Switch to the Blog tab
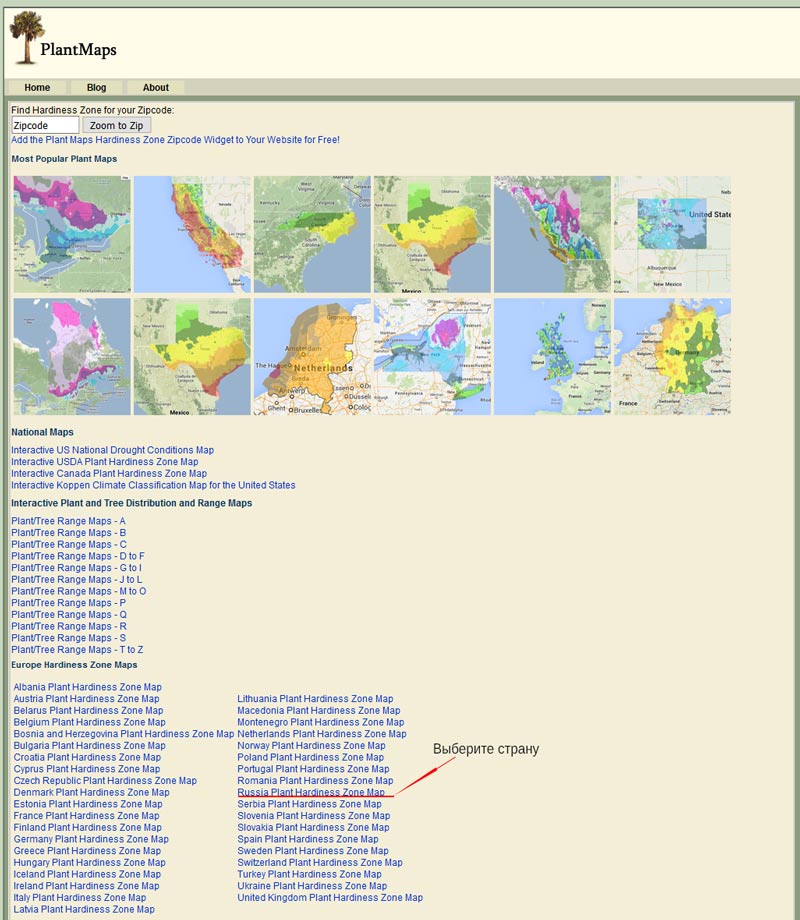This screenshot has width=800, height=920. pyautogui.click(x=96, y=87)
